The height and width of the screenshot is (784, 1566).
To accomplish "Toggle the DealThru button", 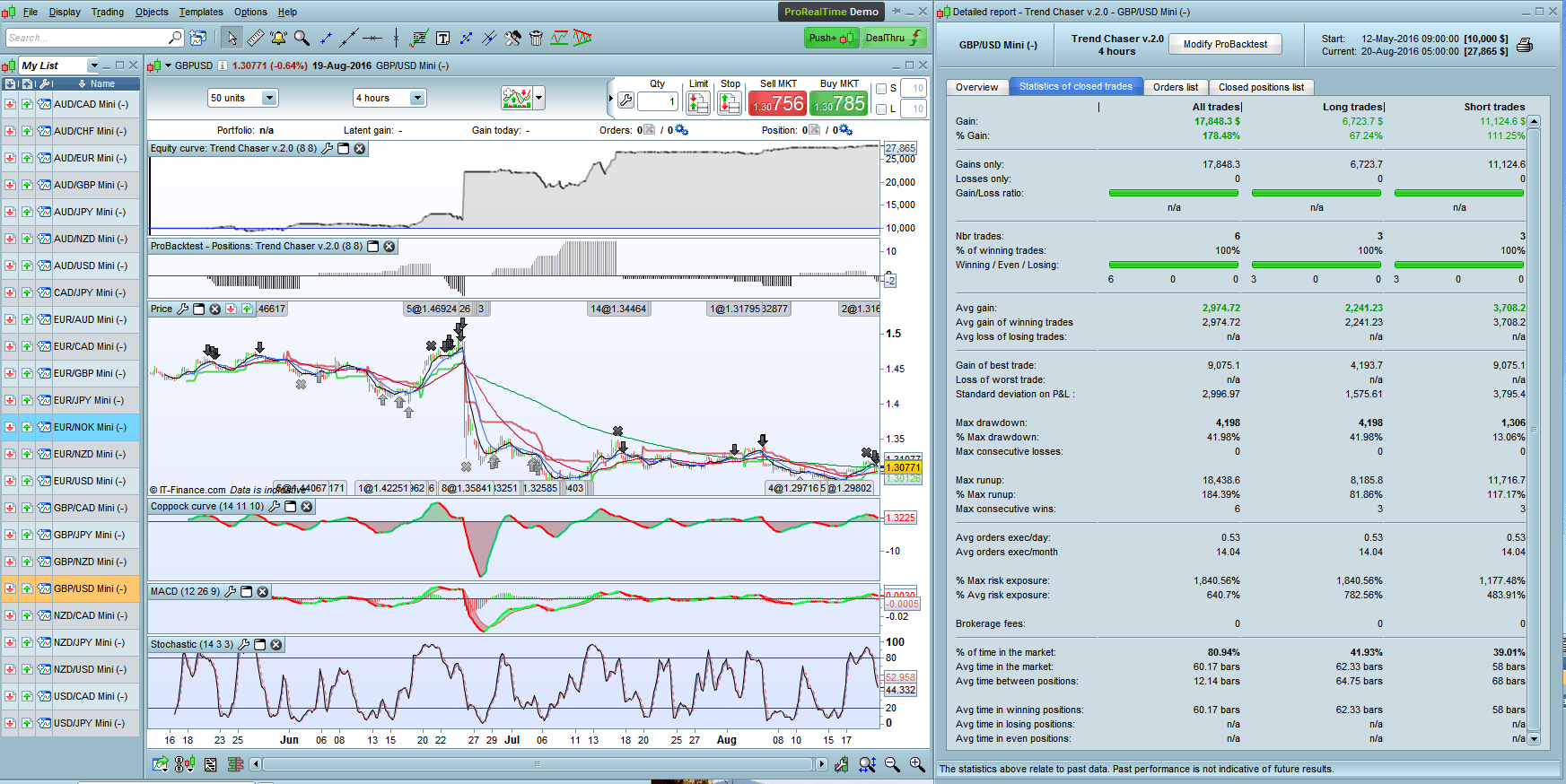I will pyautogui.click(x=893, y=38).
